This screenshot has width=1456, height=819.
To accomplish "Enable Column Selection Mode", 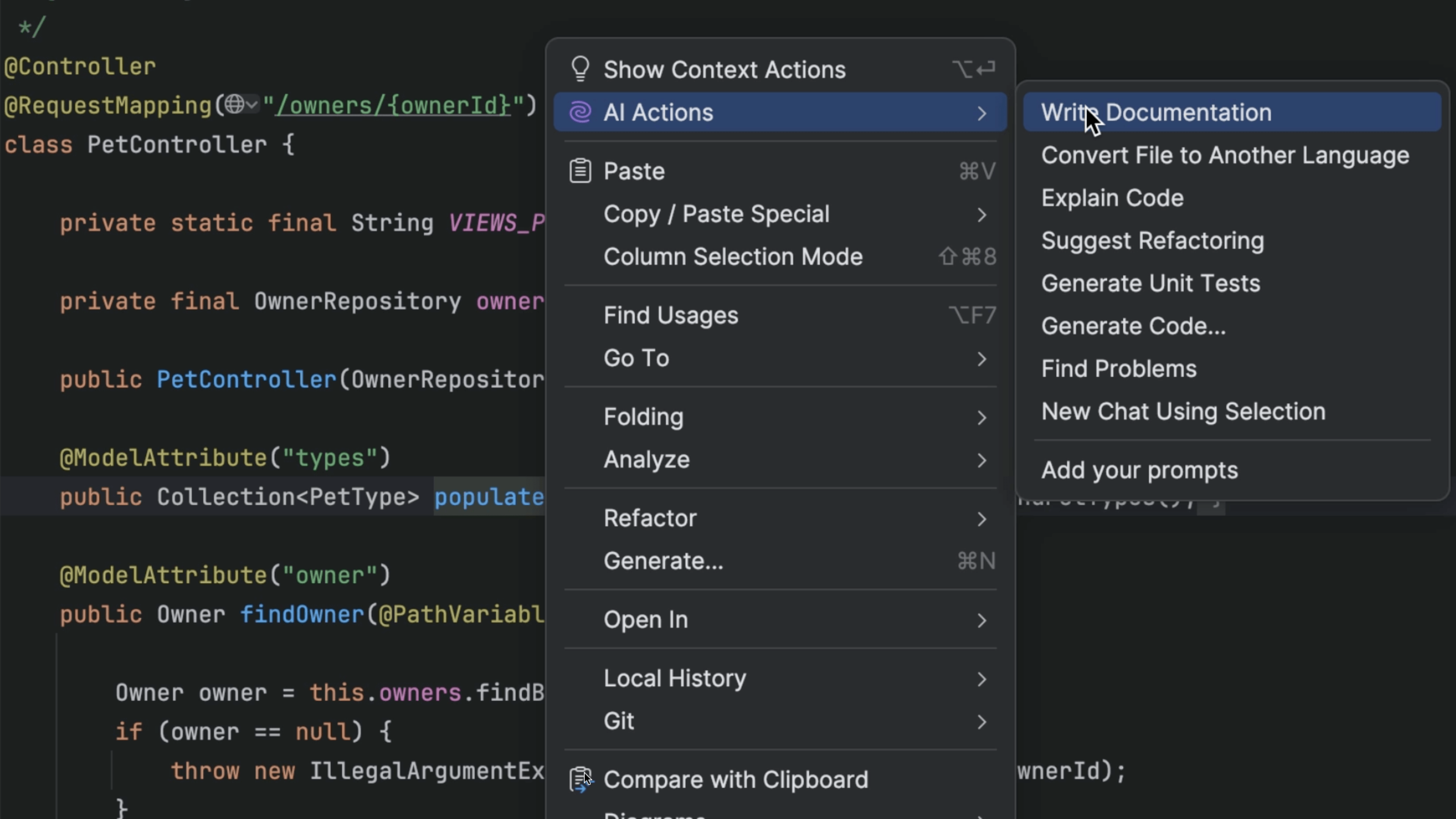I will [x=733, y=257].
